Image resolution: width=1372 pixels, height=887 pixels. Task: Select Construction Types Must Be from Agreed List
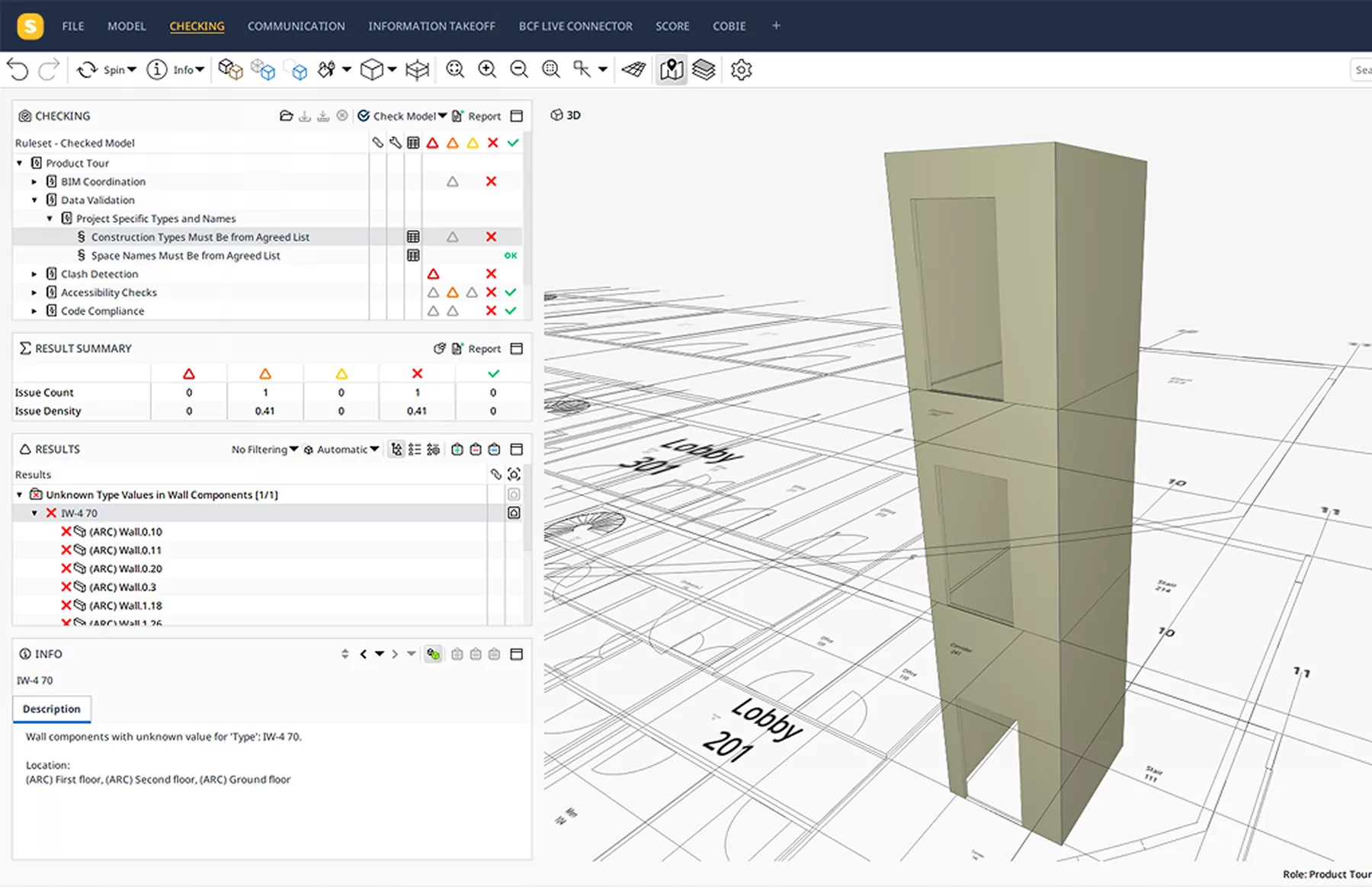click(200, 237)
